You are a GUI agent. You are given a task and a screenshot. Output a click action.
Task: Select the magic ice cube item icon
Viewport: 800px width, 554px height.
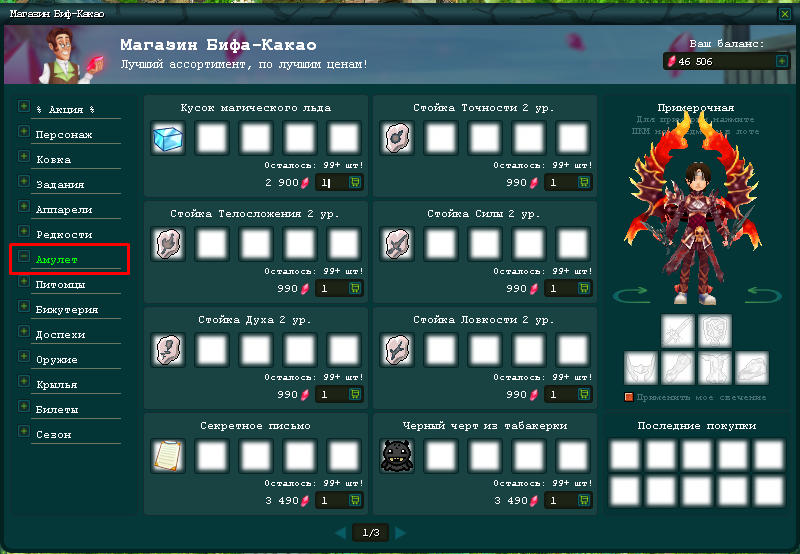(x=168, y=138)
